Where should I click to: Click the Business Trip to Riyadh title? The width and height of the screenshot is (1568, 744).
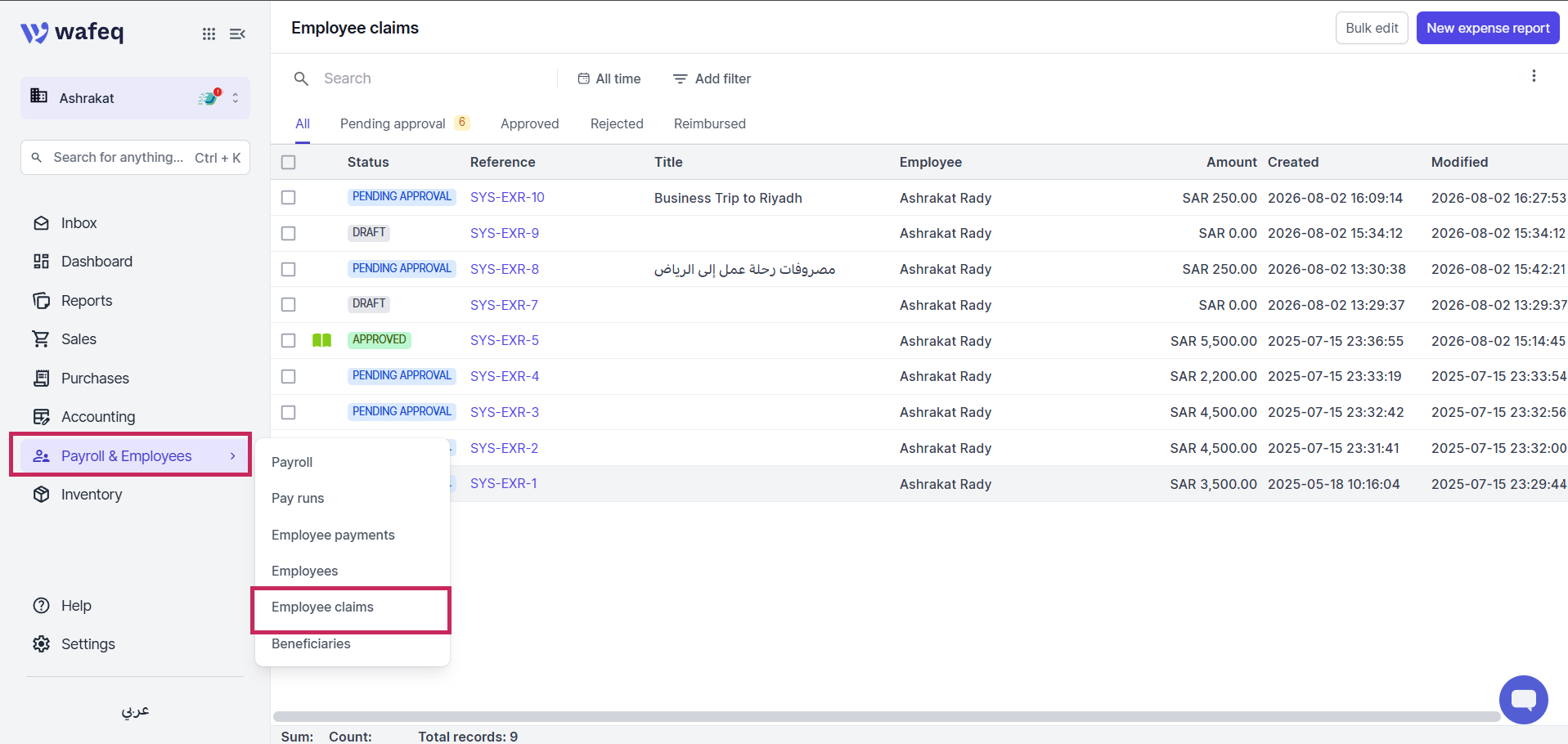click(x=728, y=198)
